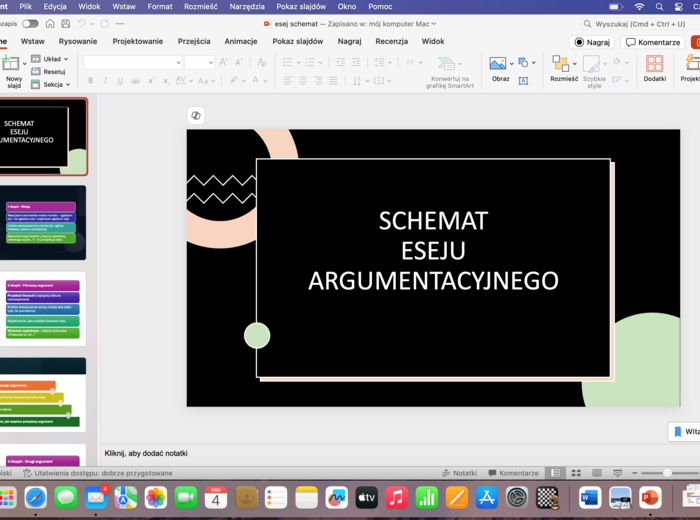Screen dimensions: 700x520
Task: Switch to the Projektowanie tab
Action: (x=138, y=41)
